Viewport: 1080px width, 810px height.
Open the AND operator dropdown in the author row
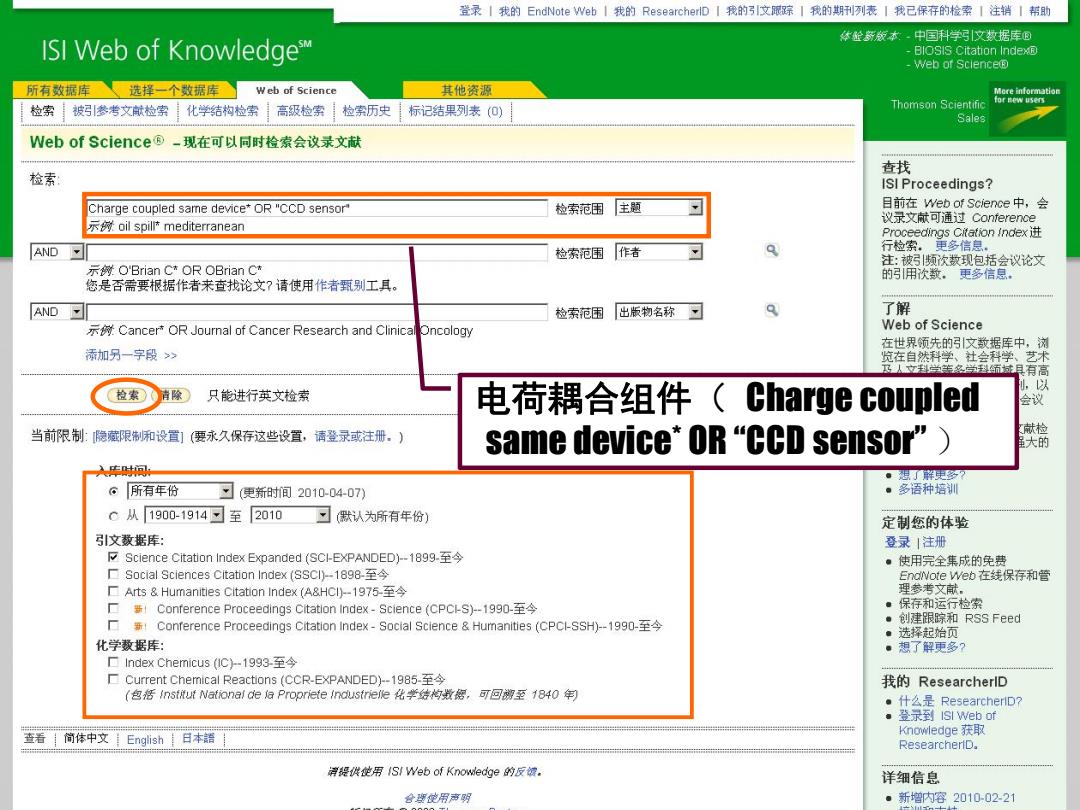tap(57, 252)
